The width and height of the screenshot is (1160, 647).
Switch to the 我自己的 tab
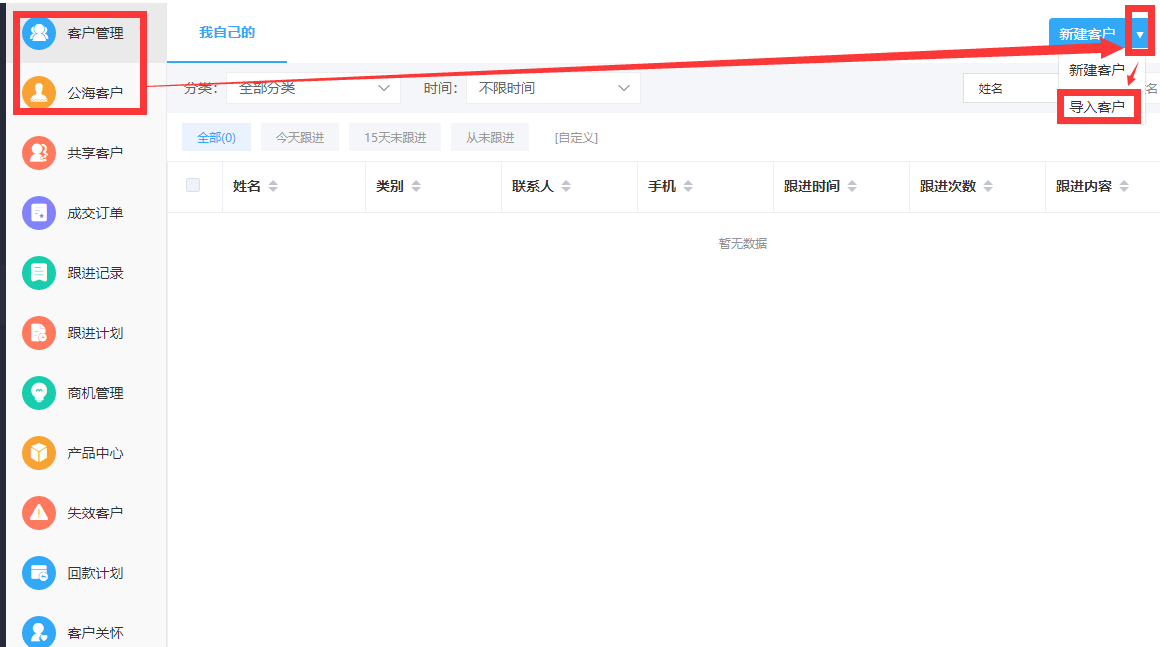[227, 33]
